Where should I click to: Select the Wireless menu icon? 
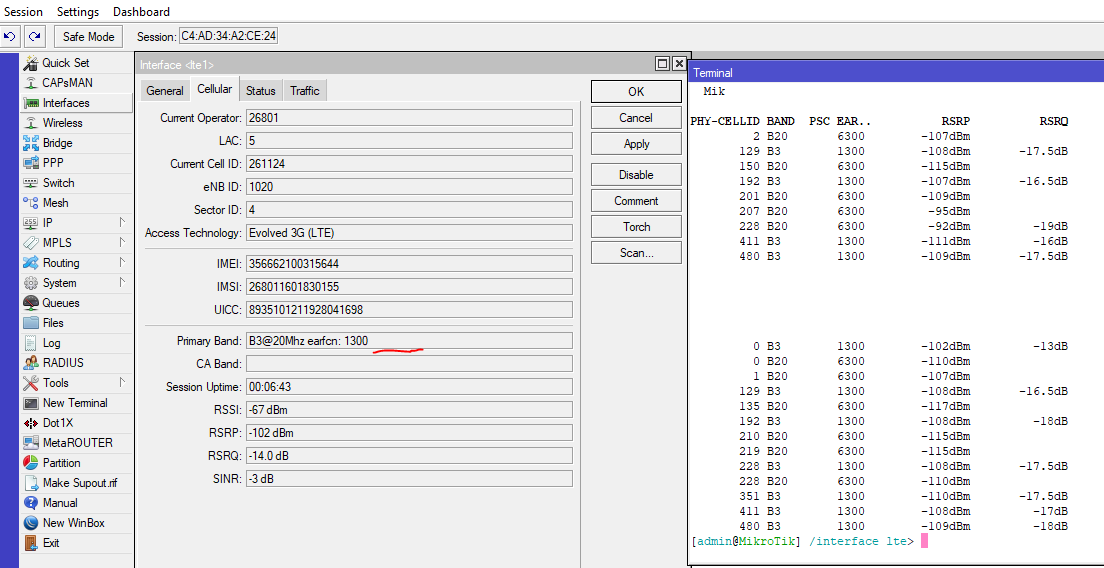(30, 123)
